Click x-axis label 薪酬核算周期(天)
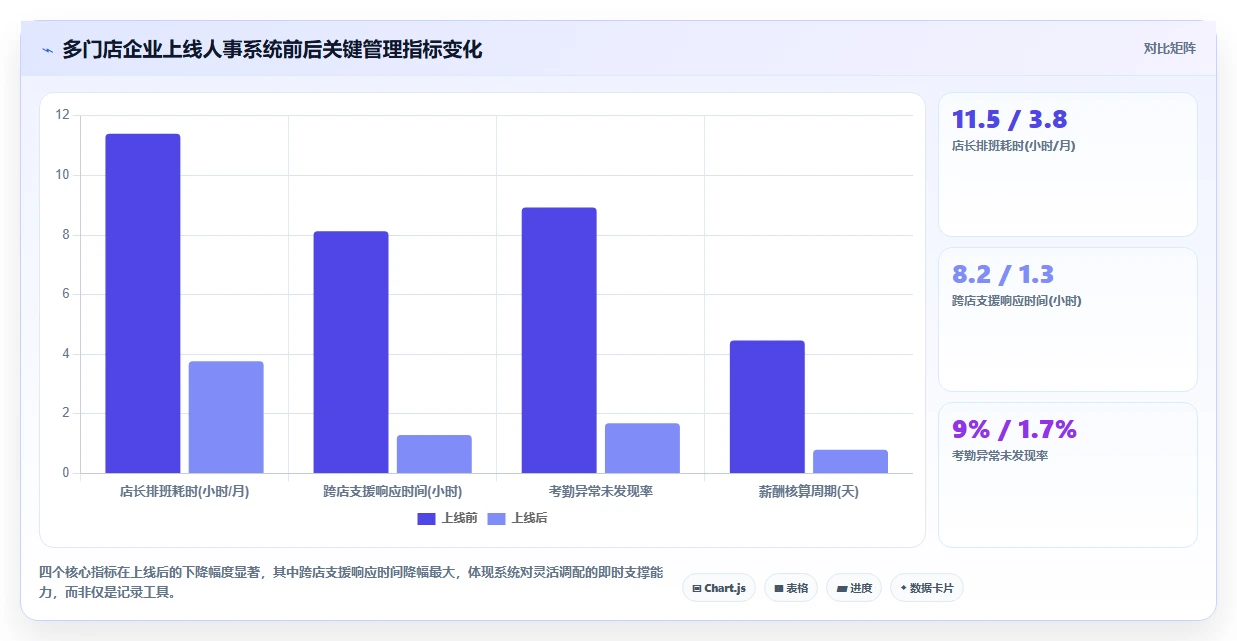 [808, 491]
